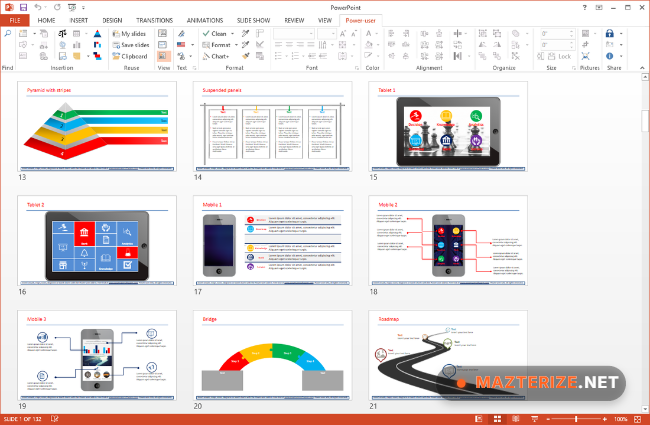Click the My slides button
Viewport: 650px width, 425px height.
129,34
